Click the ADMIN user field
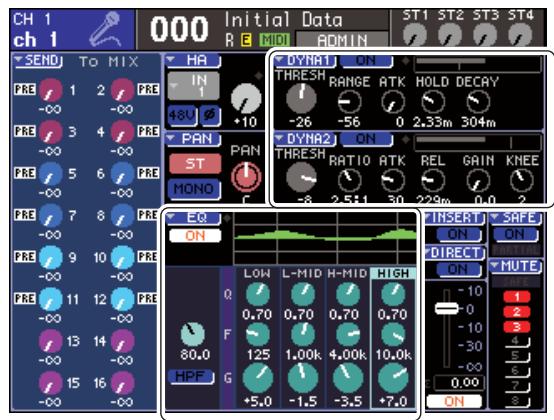This screenshot has width=554, height=420. (342, 40)
